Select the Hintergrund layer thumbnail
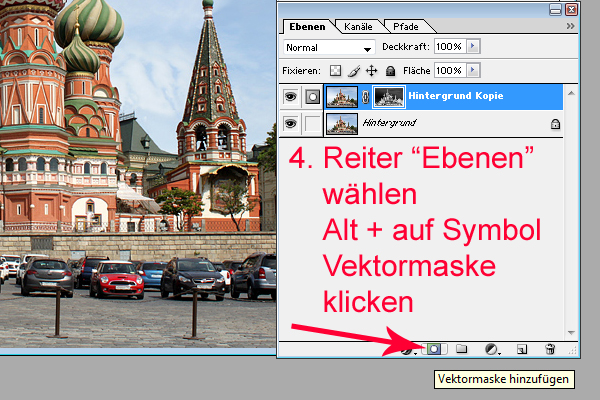The height and width of the screenshot is (400, 600). tap(342, 124)
